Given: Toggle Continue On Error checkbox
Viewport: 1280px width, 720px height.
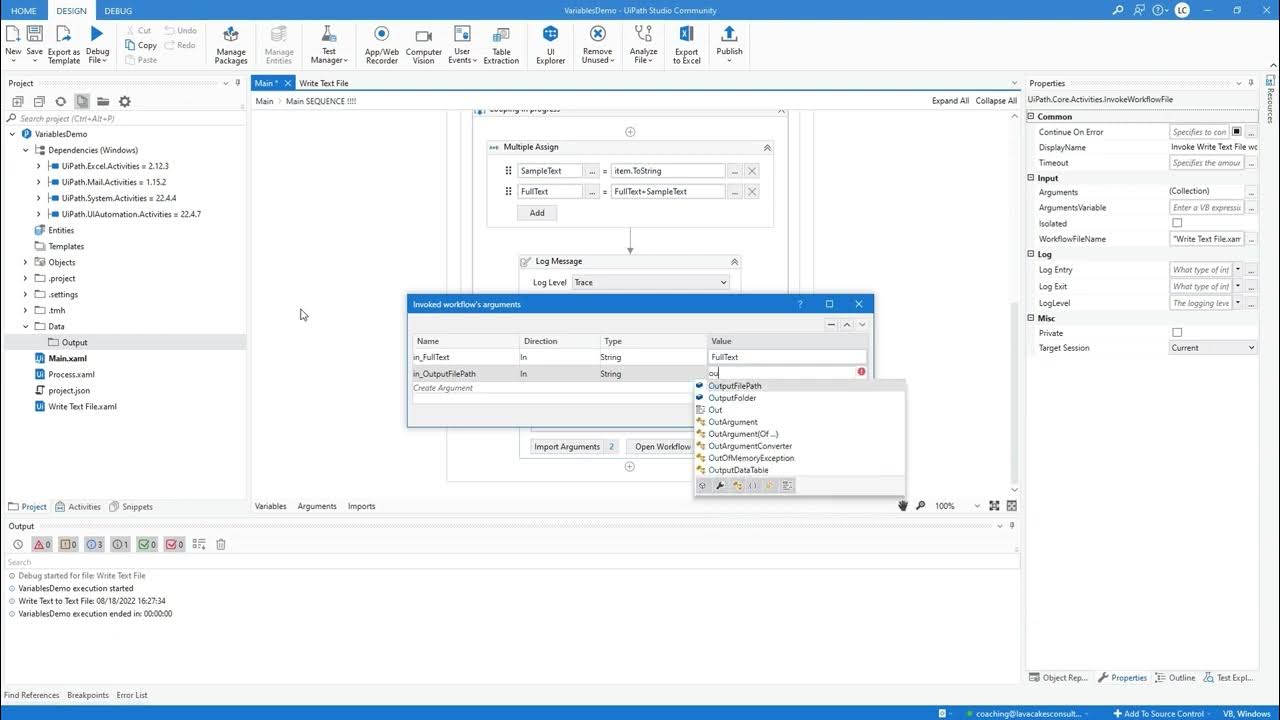Looking at the screenshot, I should (x=1236, y=131).
